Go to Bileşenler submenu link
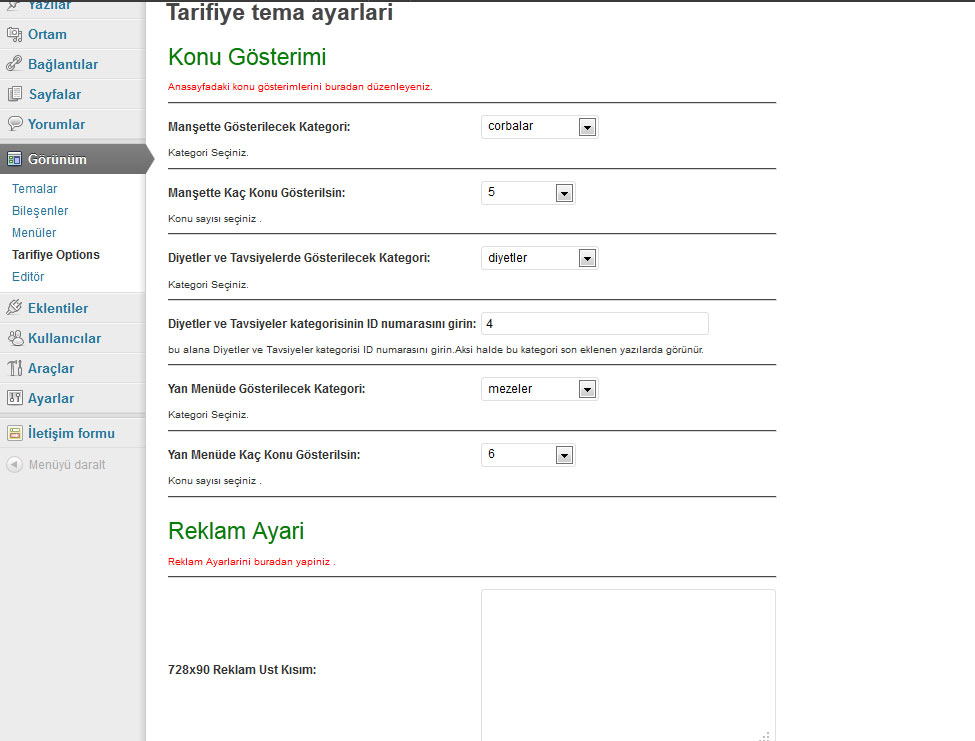This screenshot has height=741, width=975. 40,211
